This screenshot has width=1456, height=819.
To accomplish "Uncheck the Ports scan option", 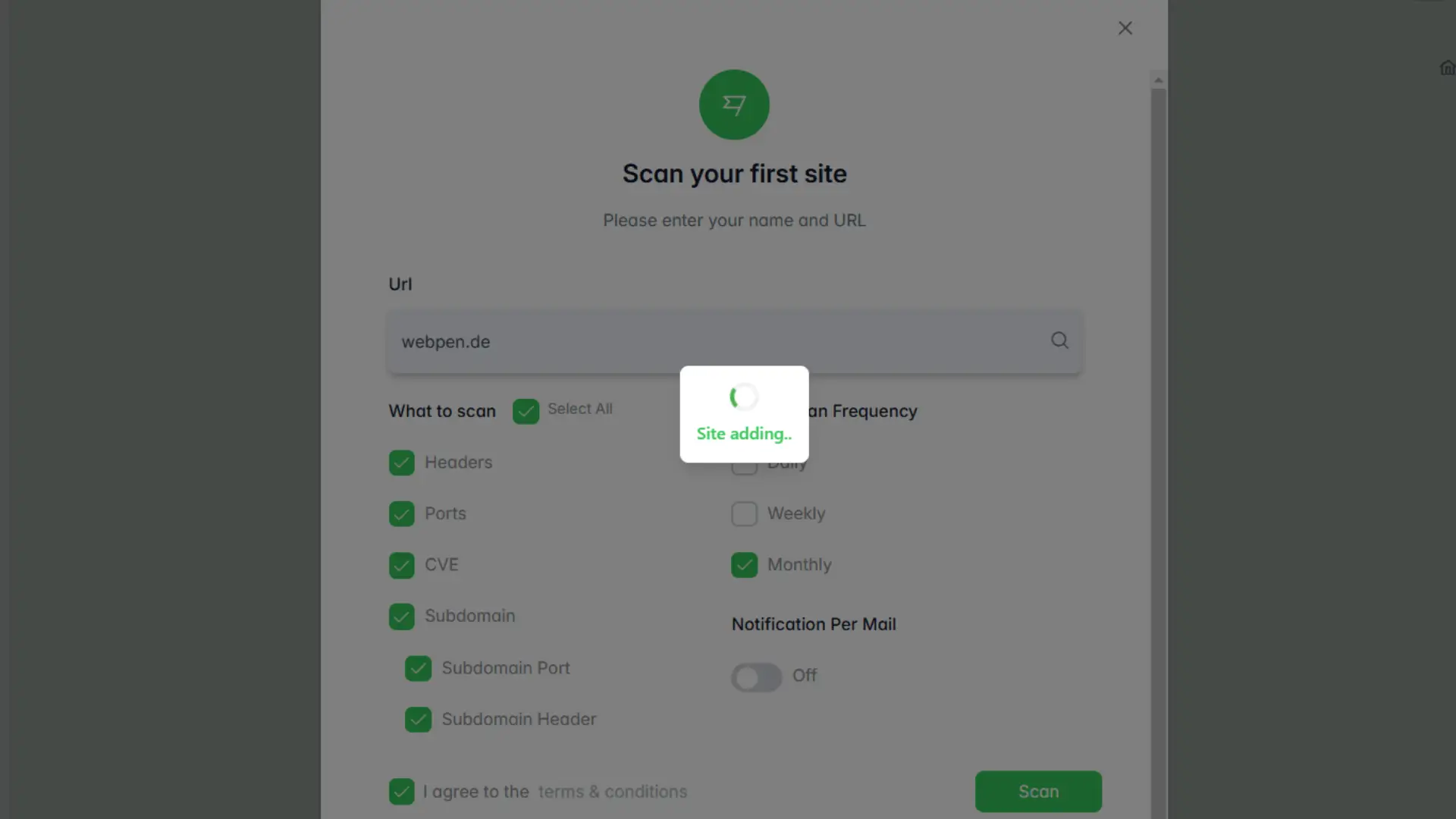I will (x=402, y=513).
